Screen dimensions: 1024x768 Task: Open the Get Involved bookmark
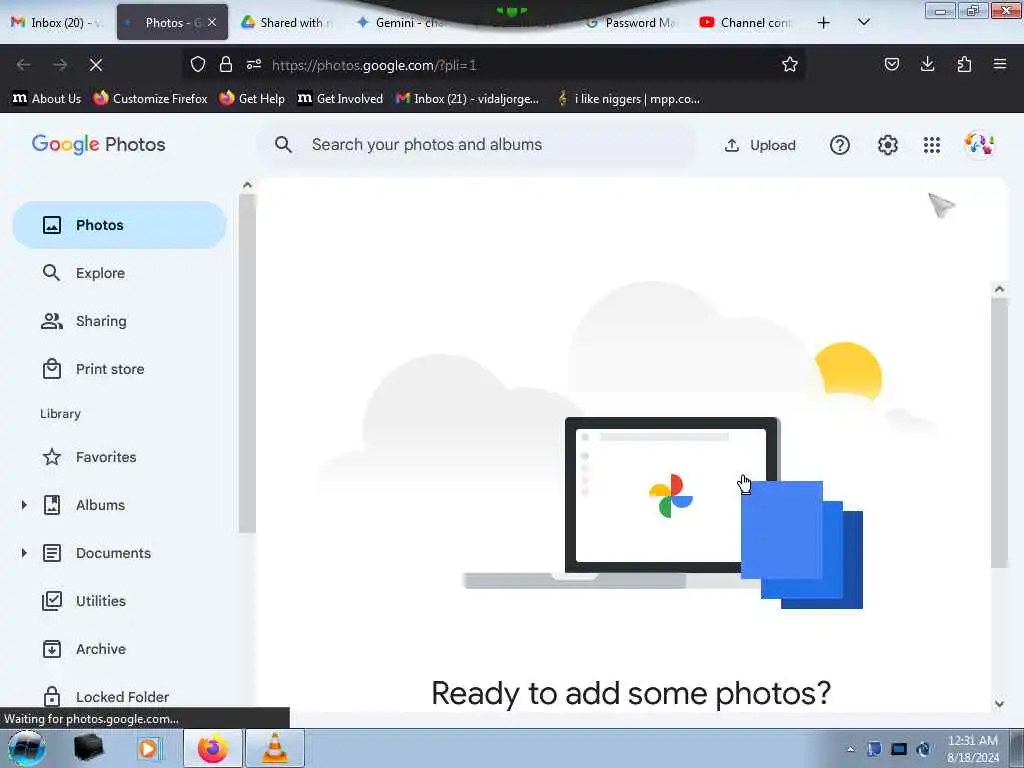(340, 99)
